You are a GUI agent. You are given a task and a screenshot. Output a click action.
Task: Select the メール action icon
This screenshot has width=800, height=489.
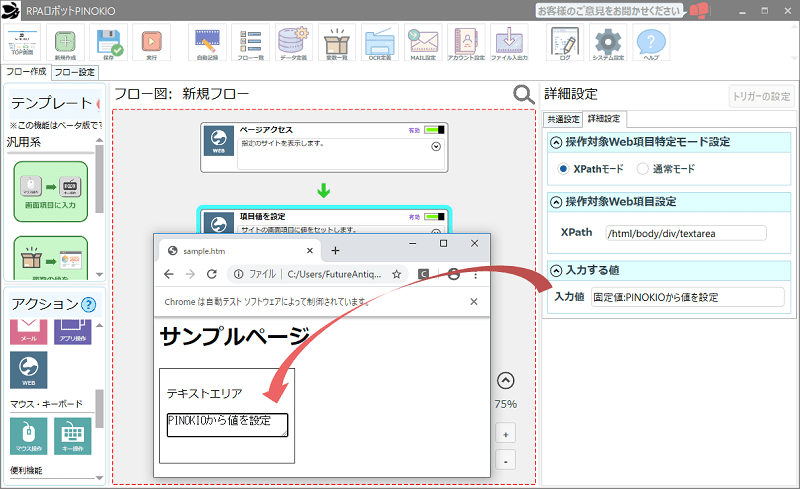(x=29, y=332)
